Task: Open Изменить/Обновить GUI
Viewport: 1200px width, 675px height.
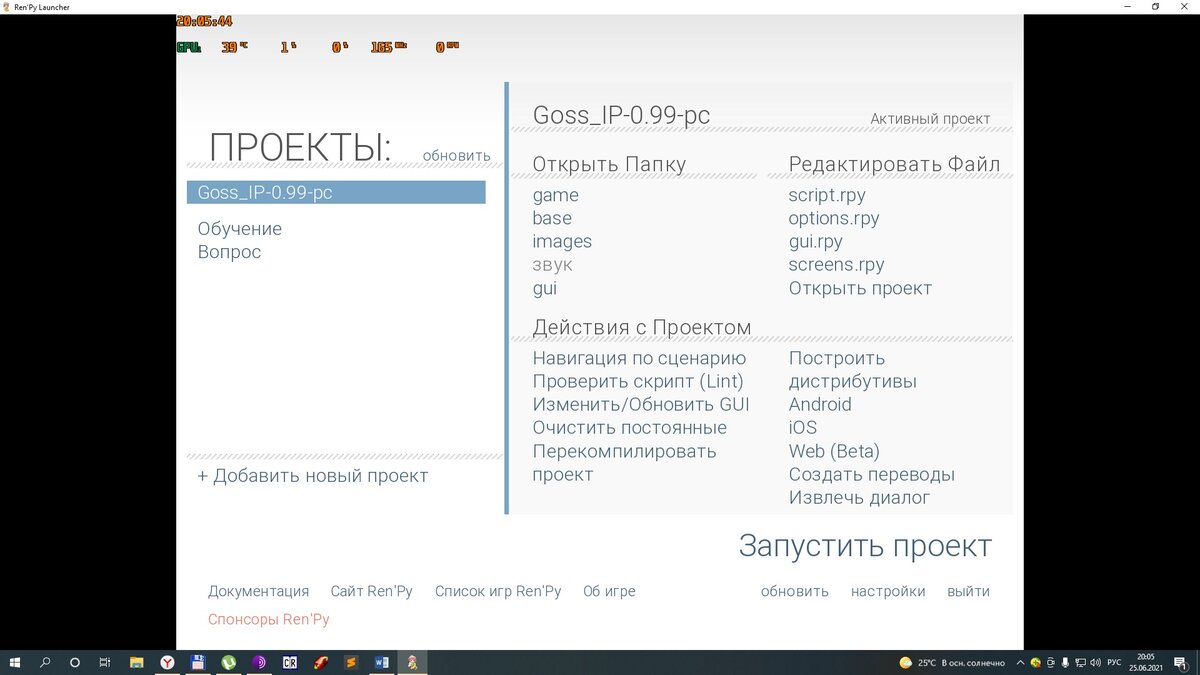Action: 641,404
